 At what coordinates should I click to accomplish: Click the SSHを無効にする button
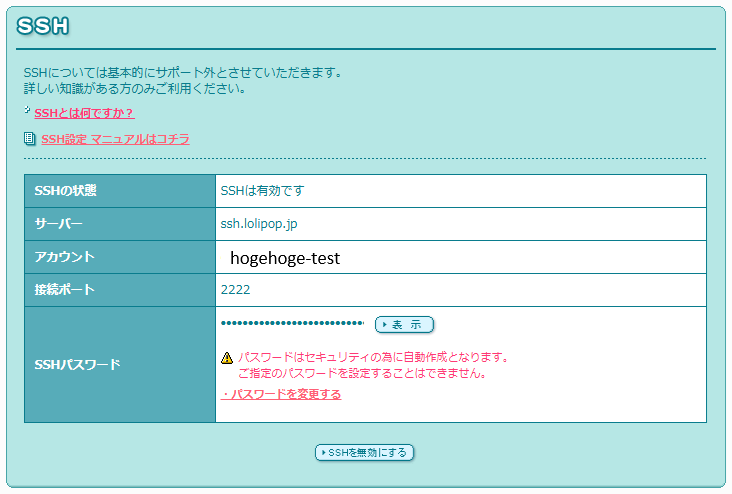coord(364,453)
